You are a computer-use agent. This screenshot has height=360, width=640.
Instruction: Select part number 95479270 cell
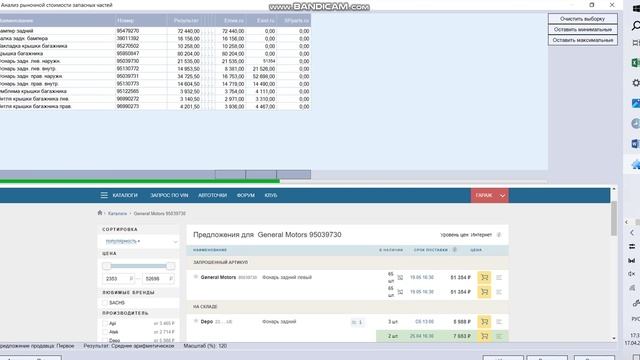(128, 31)
